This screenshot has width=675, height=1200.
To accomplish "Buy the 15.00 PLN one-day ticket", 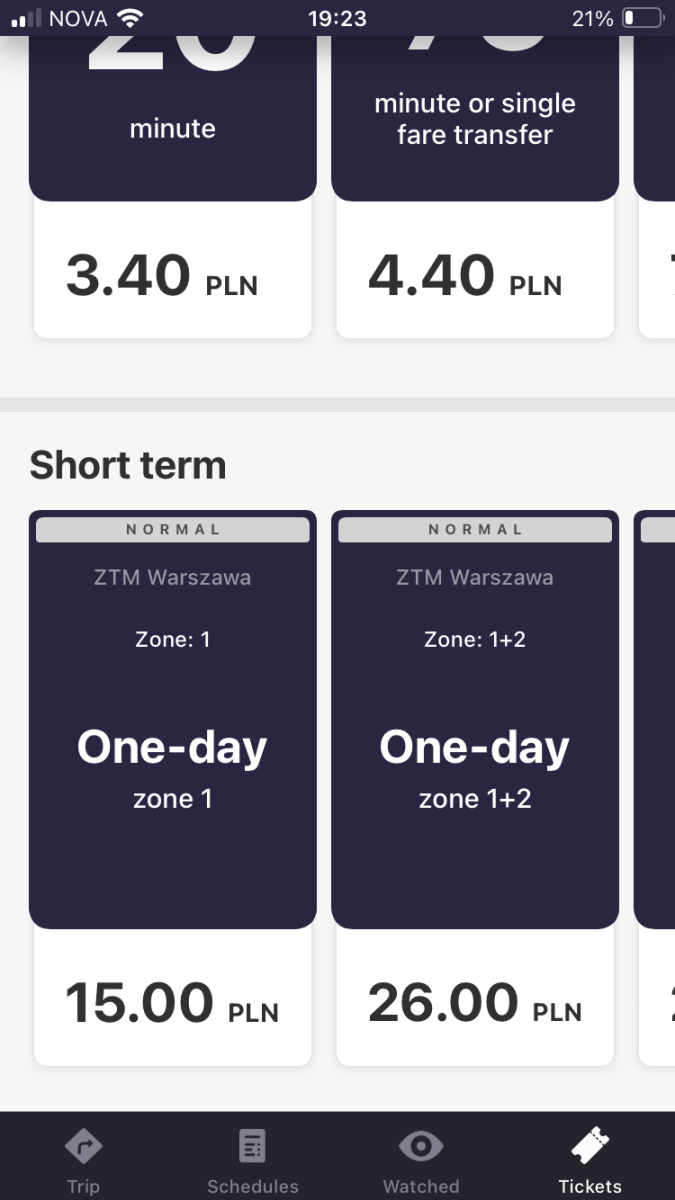I will point(172,1003).
